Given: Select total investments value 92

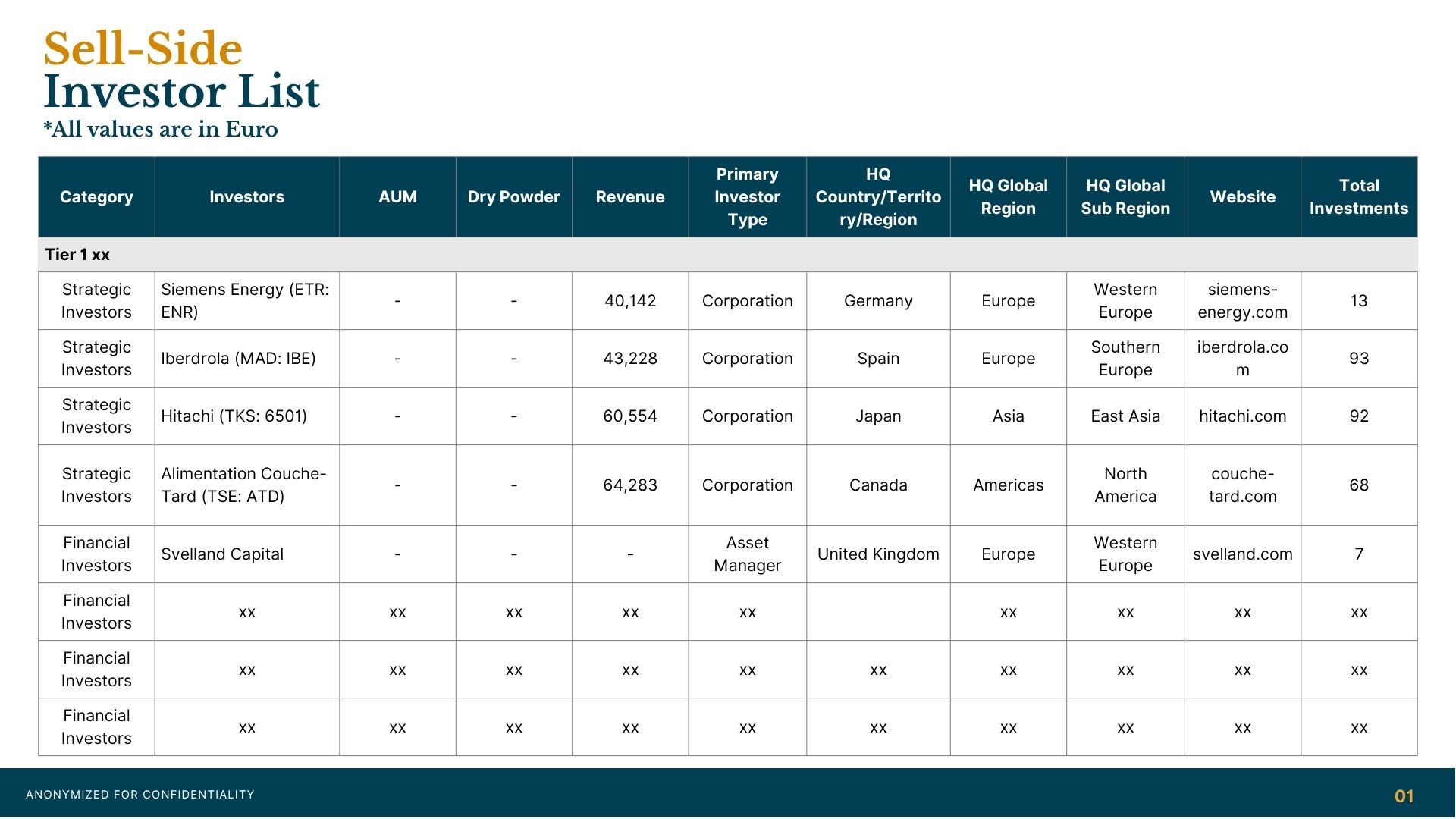Looking at the screenshot, I should coord(1359,416).
